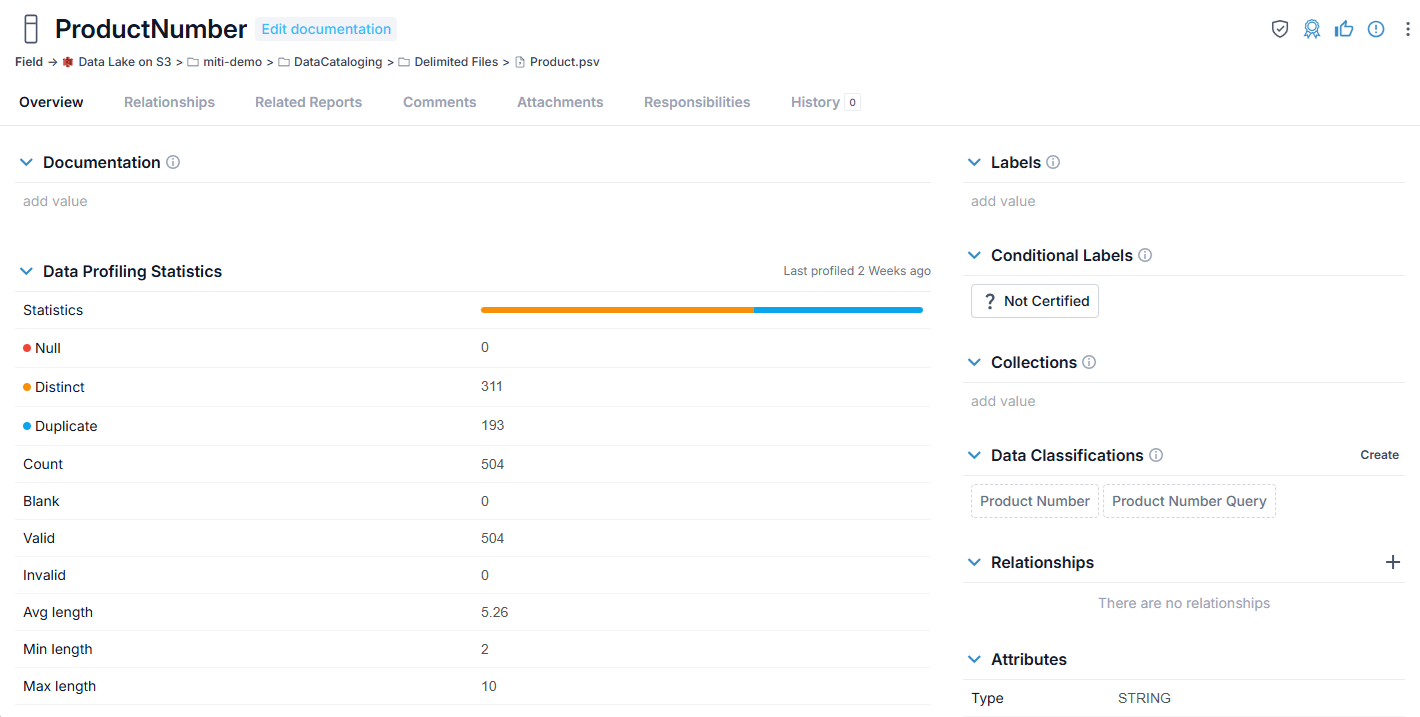The height and width of the screenshot is (717, 1420).
Task: Click the Data Classifications info icon
Action: 1156,455
